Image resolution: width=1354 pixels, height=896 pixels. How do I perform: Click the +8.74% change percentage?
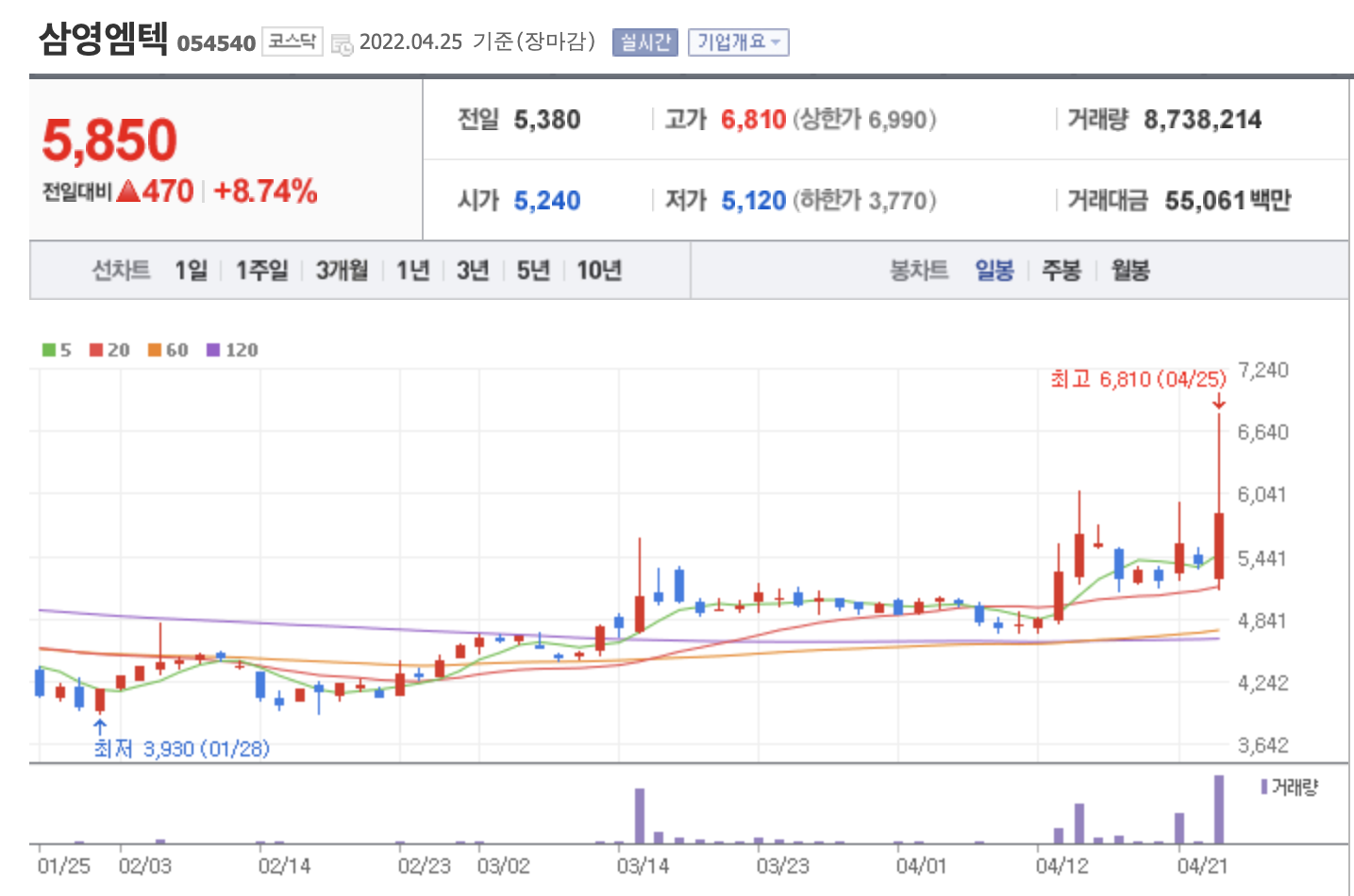[x=265, y=191]
